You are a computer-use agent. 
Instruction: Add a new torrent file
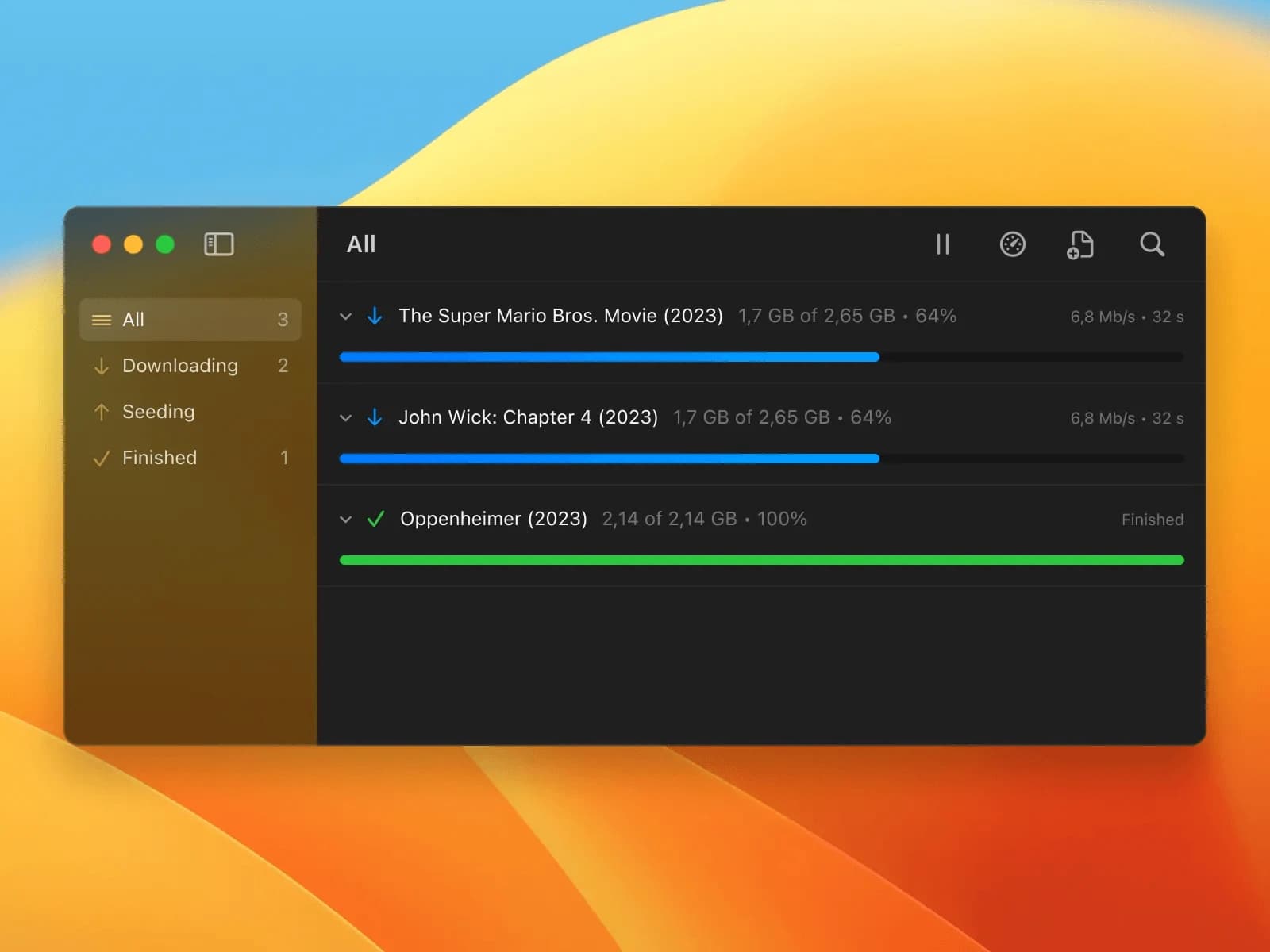(1079, 245)
